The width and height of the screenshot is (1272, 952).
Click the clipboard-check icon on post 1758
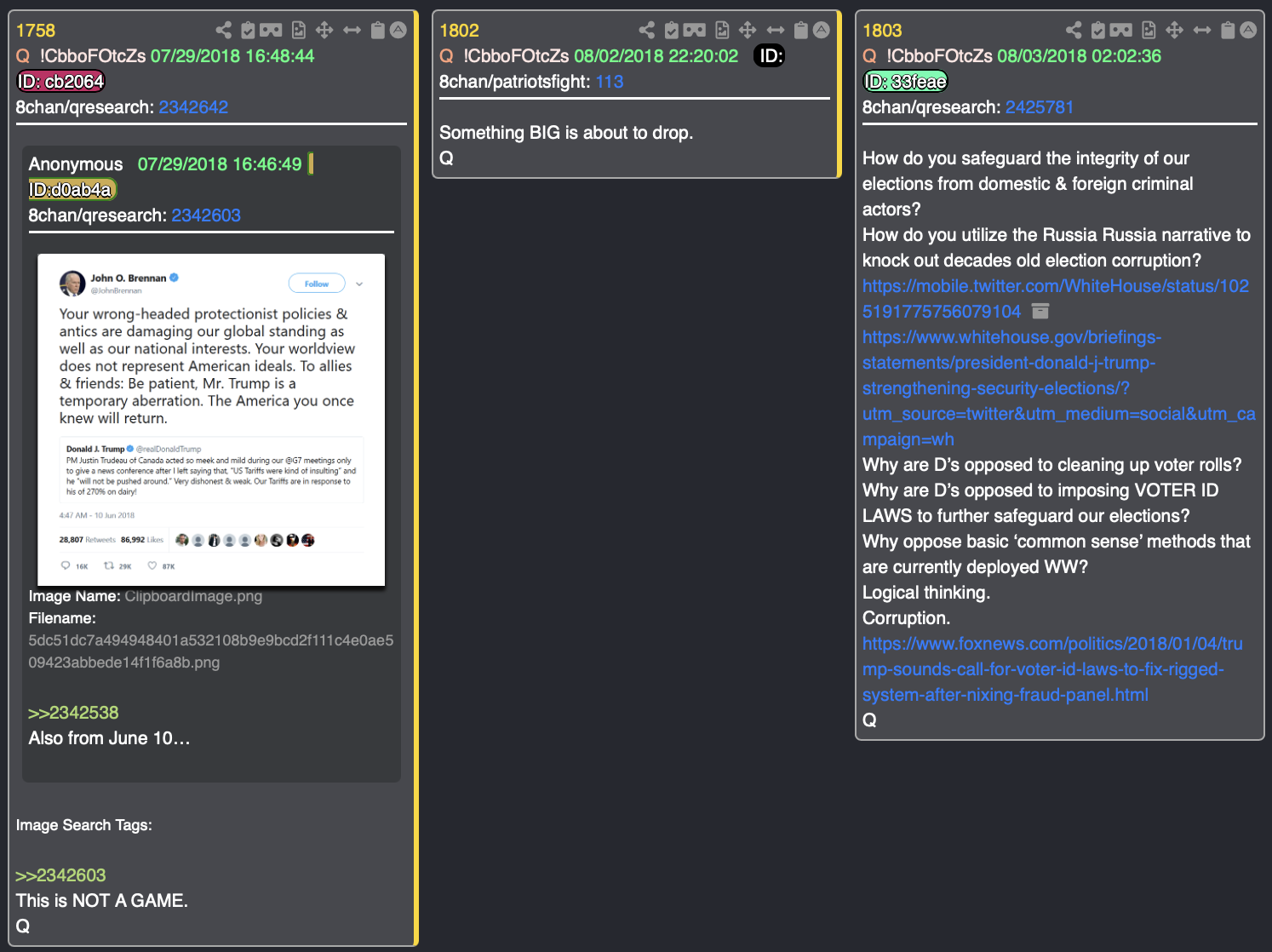pos(248,31)
